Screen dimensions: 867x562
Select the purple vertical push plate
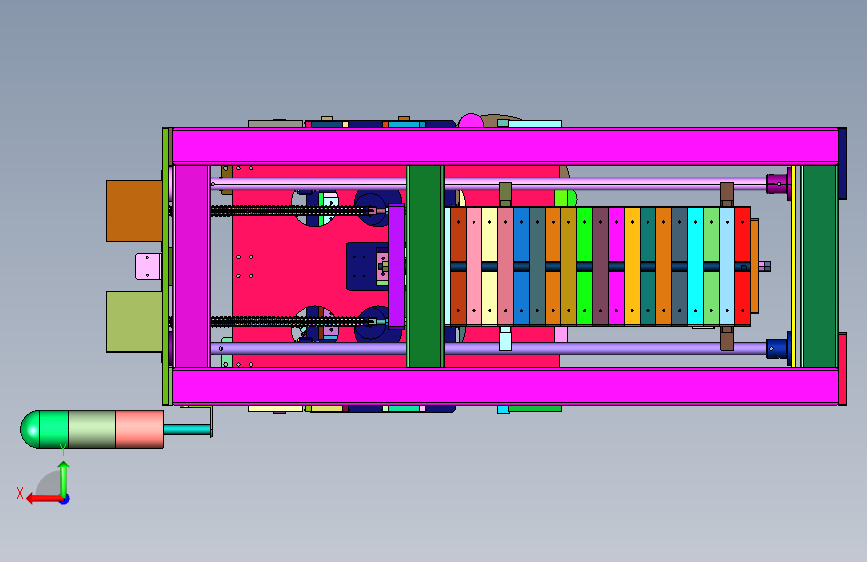click(396, 266)
